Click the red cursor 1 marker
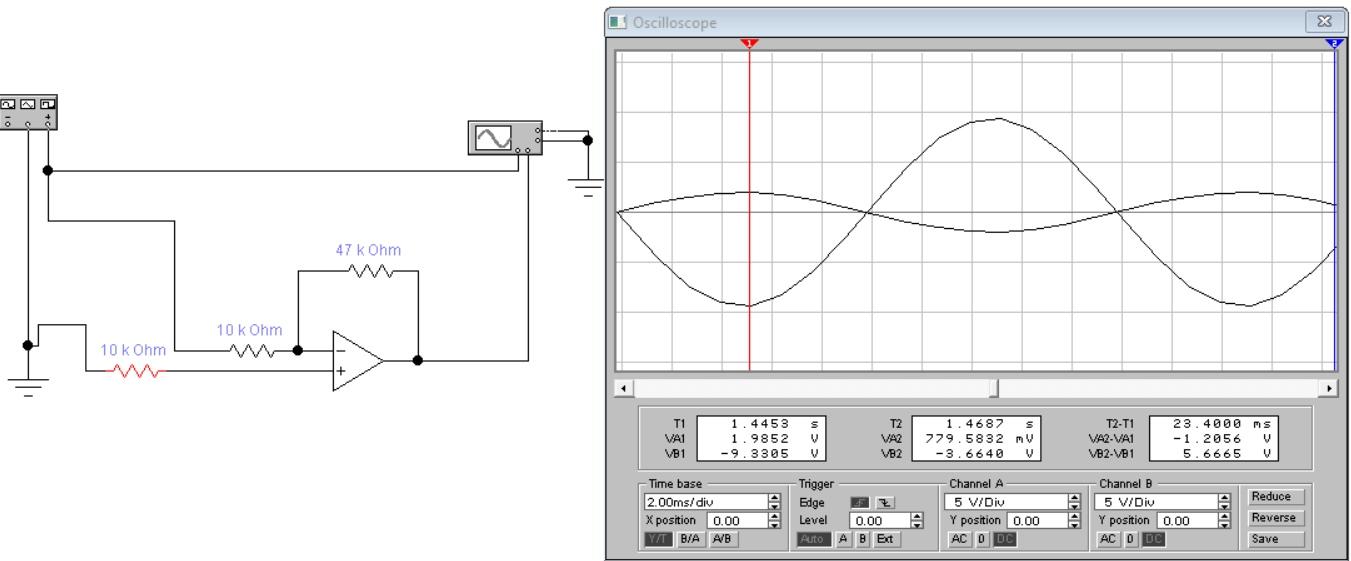This screenshot has height=561, width=1351. tap(750, 43)
